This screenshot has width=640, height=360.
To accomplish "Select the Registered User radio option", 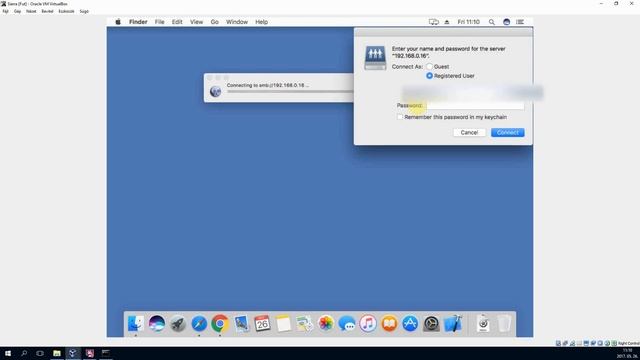I will pyautogui.click(x=429, y=76).
